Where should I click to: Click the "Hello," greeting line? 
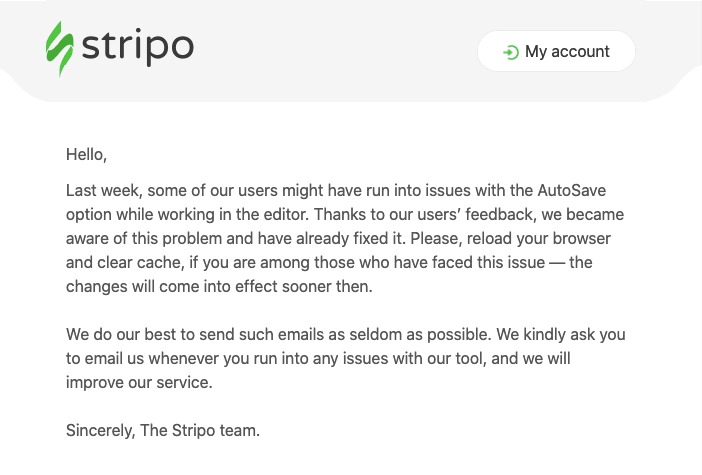click(86, 154)
